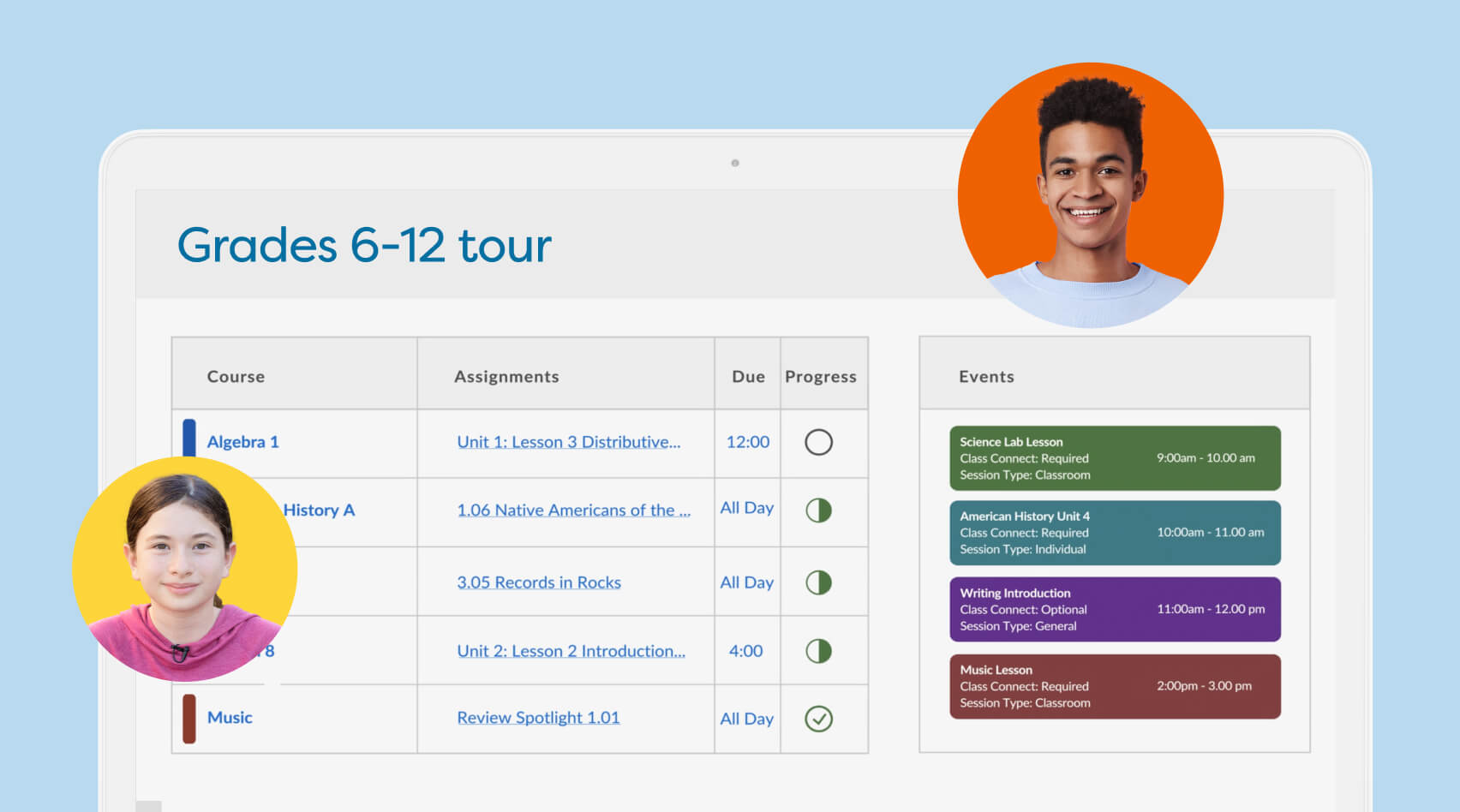Open 1.06 Native Americans assignment link
Image resolution: width=1460 pixels, height=812 pixels.
[x=573, y=510]
